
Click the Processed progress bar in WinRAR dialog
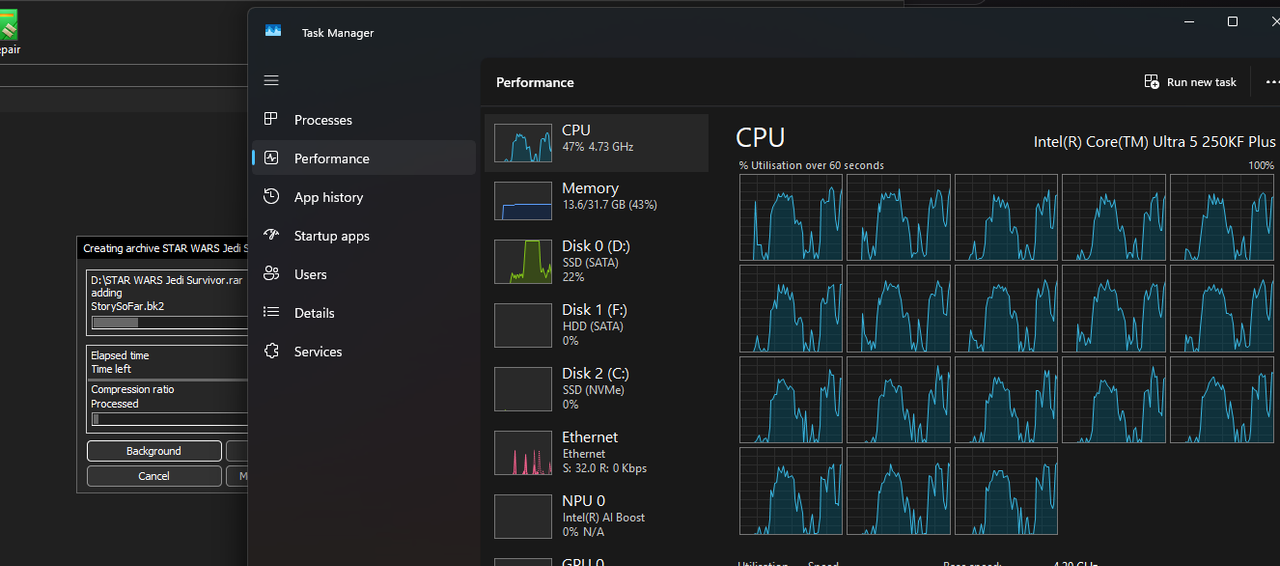[169, 420]
